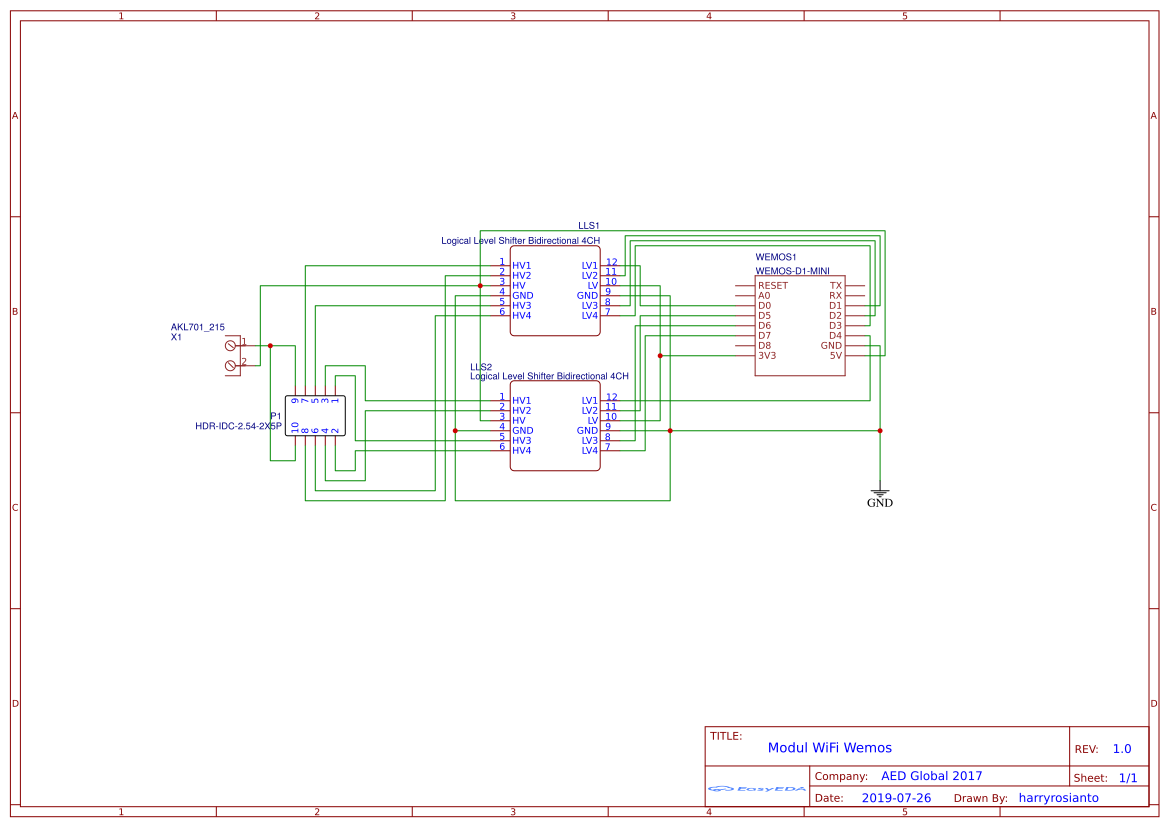This screenshot has width=1169, height=827.
Task: Click the drawn-by name 'harryrosianto'
Action: (1059, 798)
